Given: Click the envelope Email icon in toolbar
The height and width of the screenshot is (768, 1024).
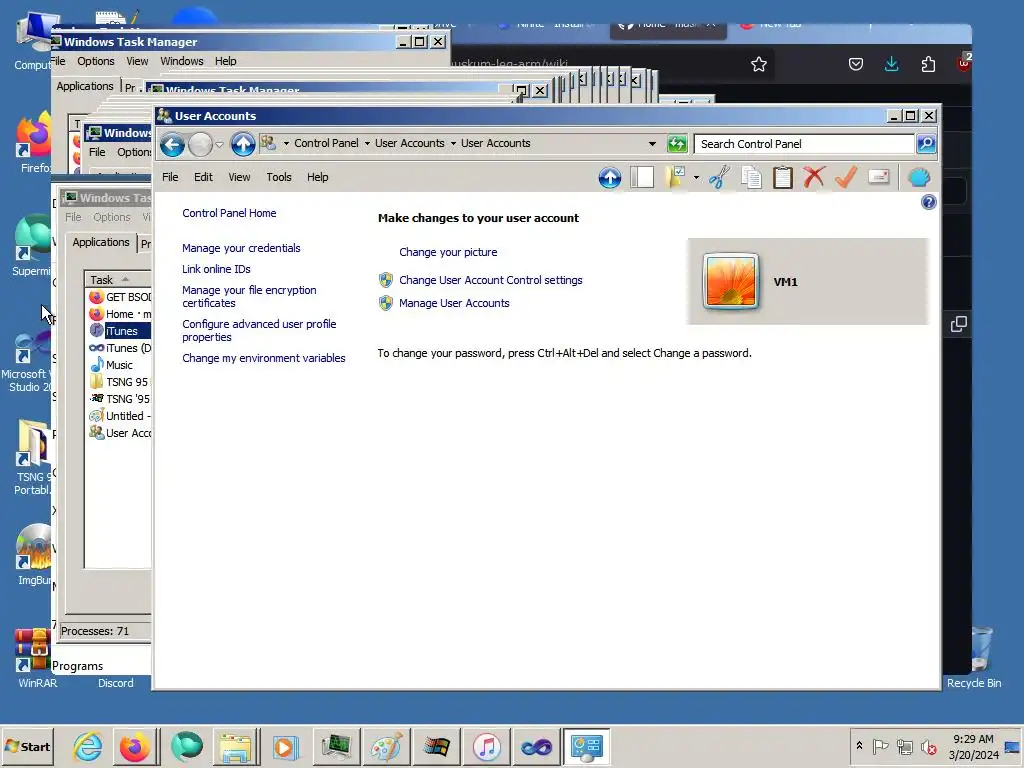Looking at the screenshot, I should click(878, 177).
